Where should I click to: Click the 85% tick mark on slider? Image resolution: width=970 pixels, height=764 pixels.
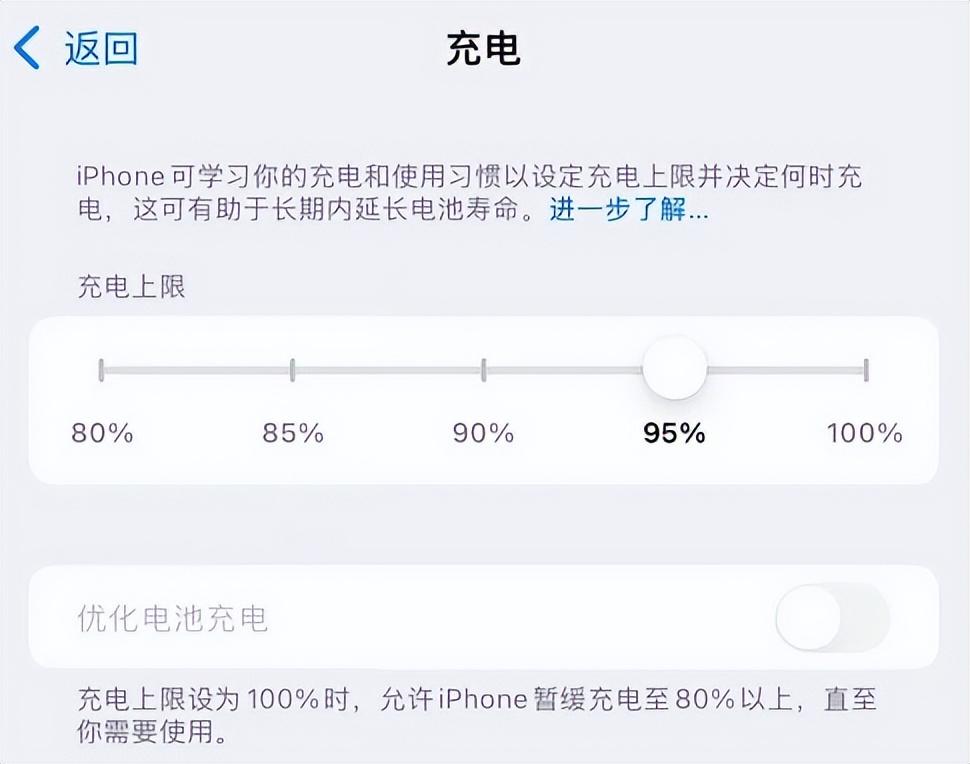[292, 370]
